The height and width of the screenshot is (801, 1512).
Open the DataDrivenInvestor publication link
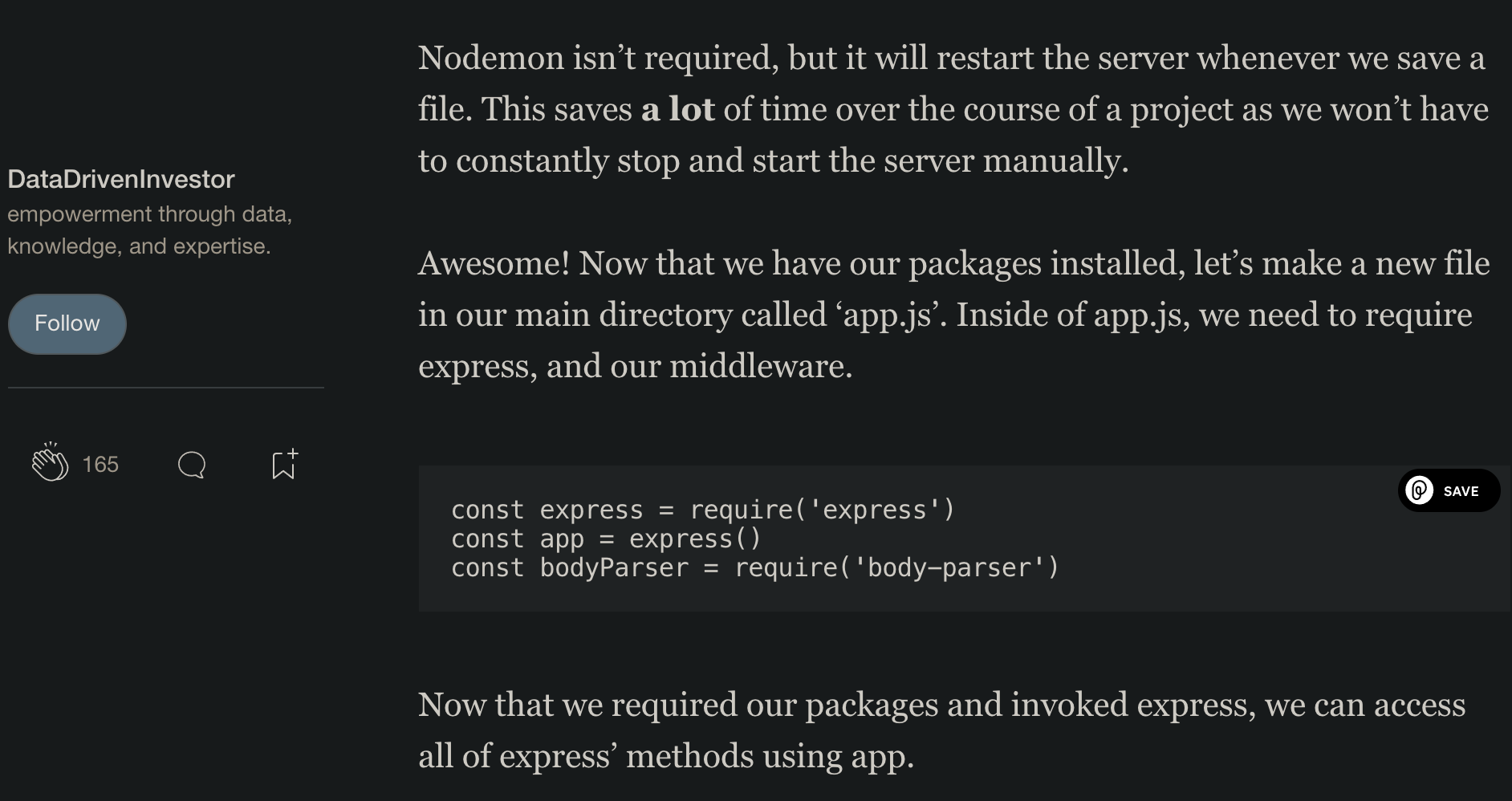(121, 179)
